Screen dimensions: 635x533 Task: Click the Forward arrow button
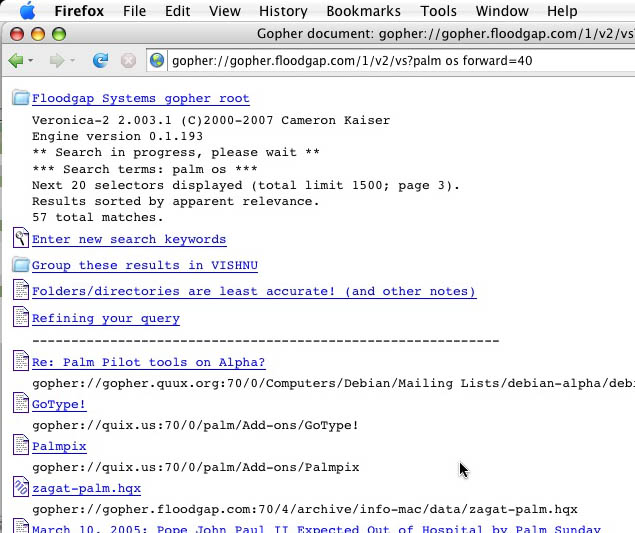[x=57, y=61]
